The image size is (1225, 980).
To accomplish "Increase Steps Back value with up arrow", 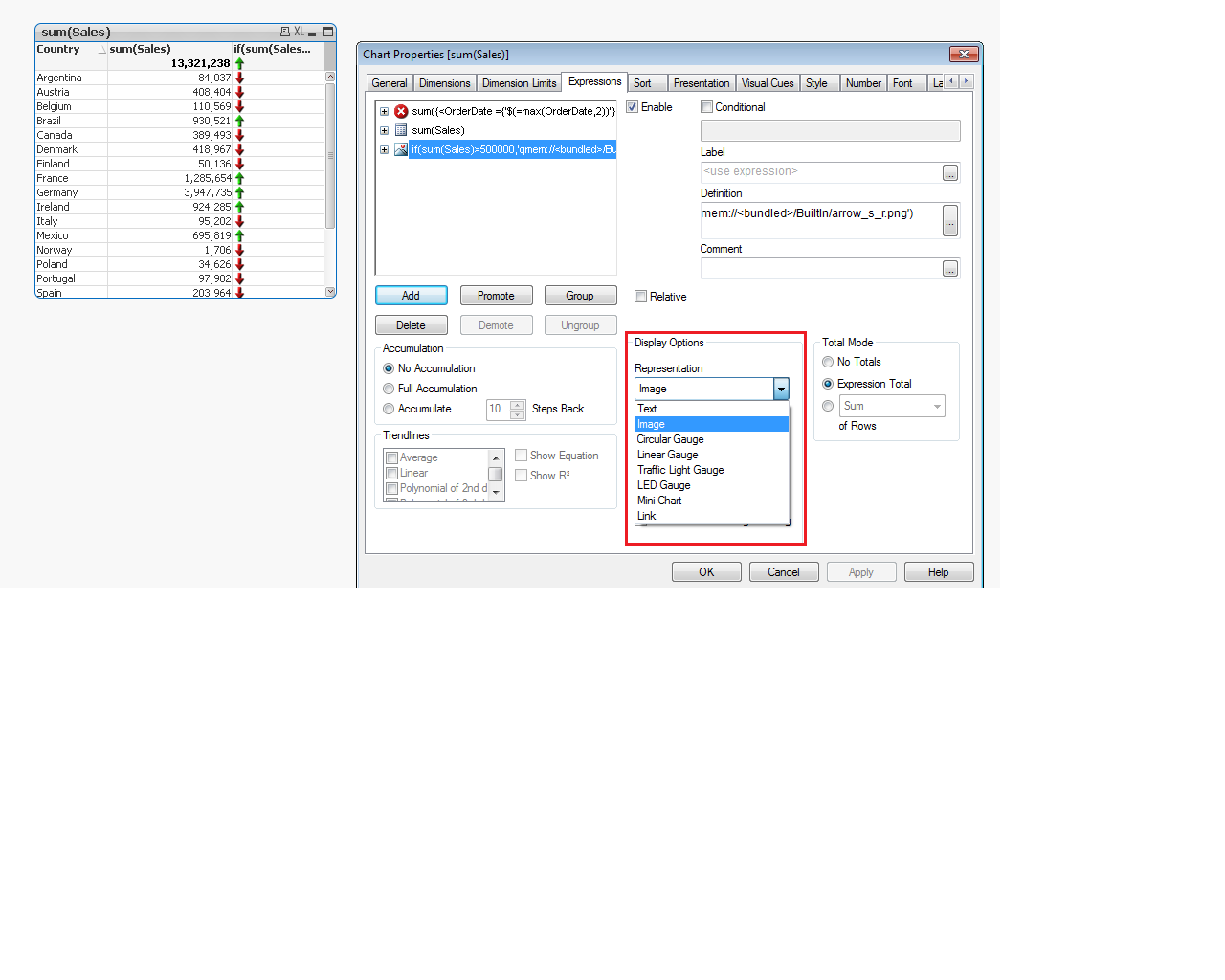I will (518, 405).
